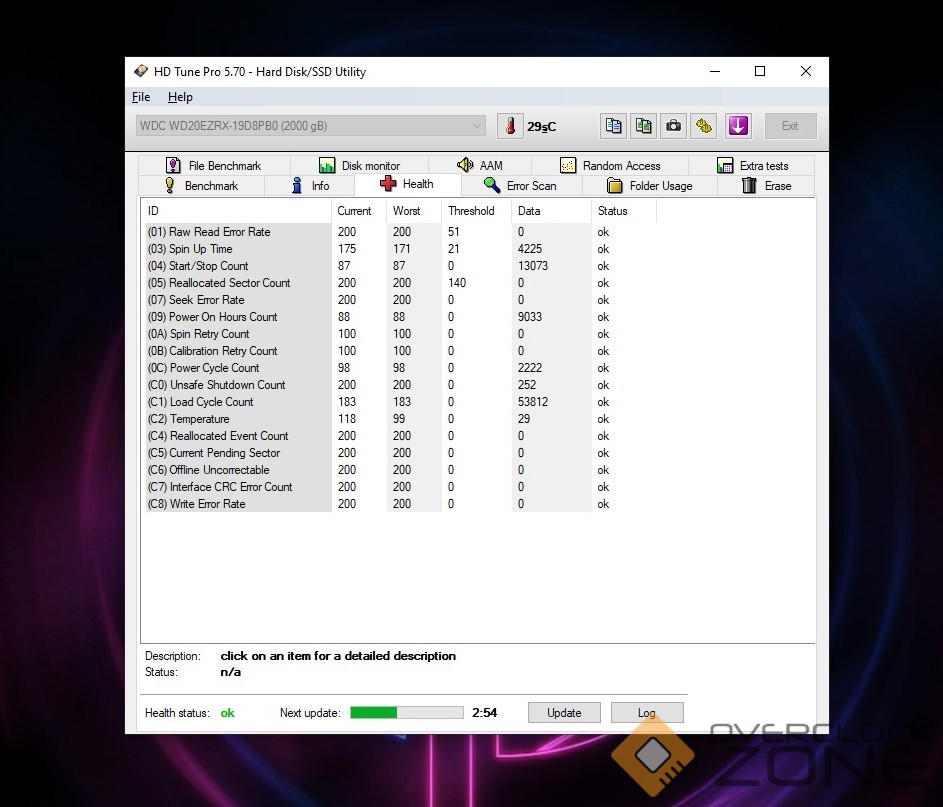This screenshot has height=807, width=943.
Task: Click the Update button
Action: 564,713
